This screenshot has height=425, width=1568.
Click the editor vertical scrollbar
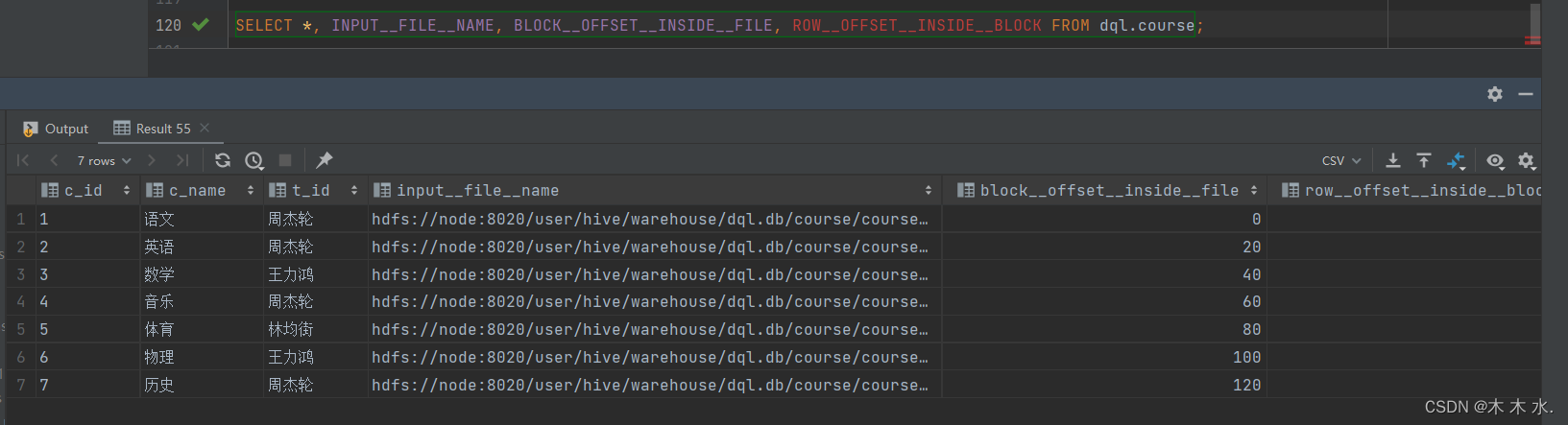(1534, 24)
